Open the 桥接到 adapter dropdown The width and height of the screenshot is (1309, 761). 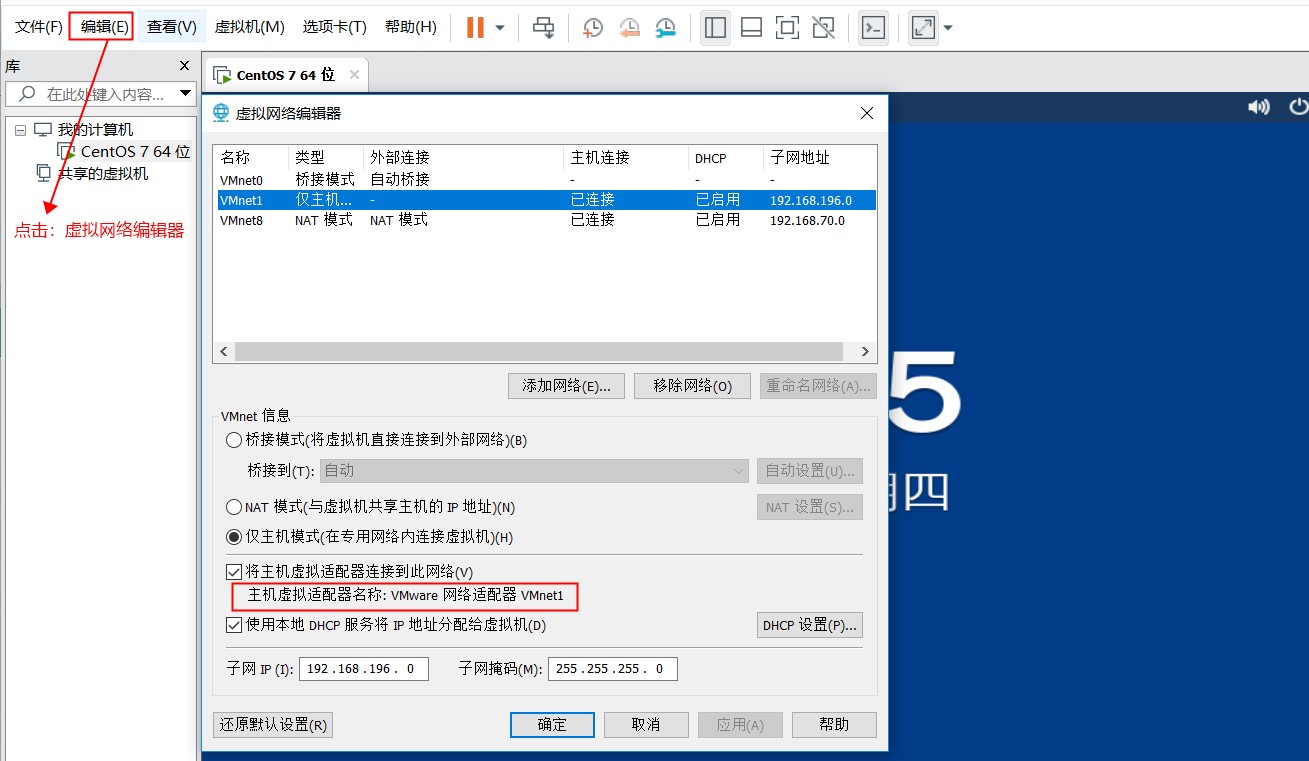[534, 470]
